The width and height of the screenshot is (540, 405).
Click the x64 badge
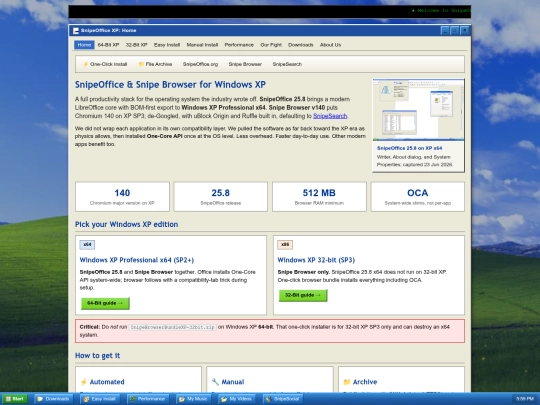[87, 245]
